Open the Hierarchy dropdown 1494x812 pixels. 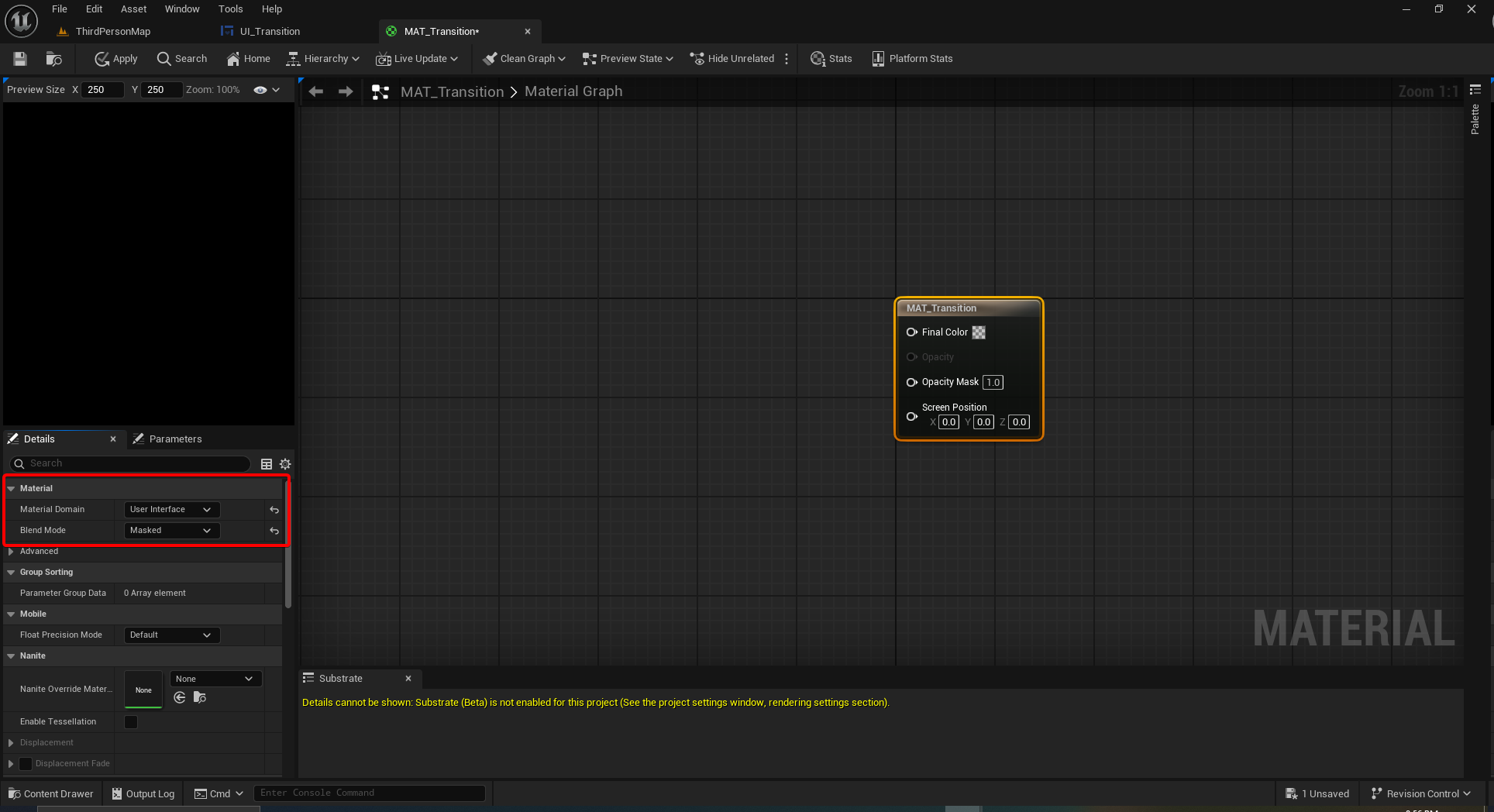[323, 59]
